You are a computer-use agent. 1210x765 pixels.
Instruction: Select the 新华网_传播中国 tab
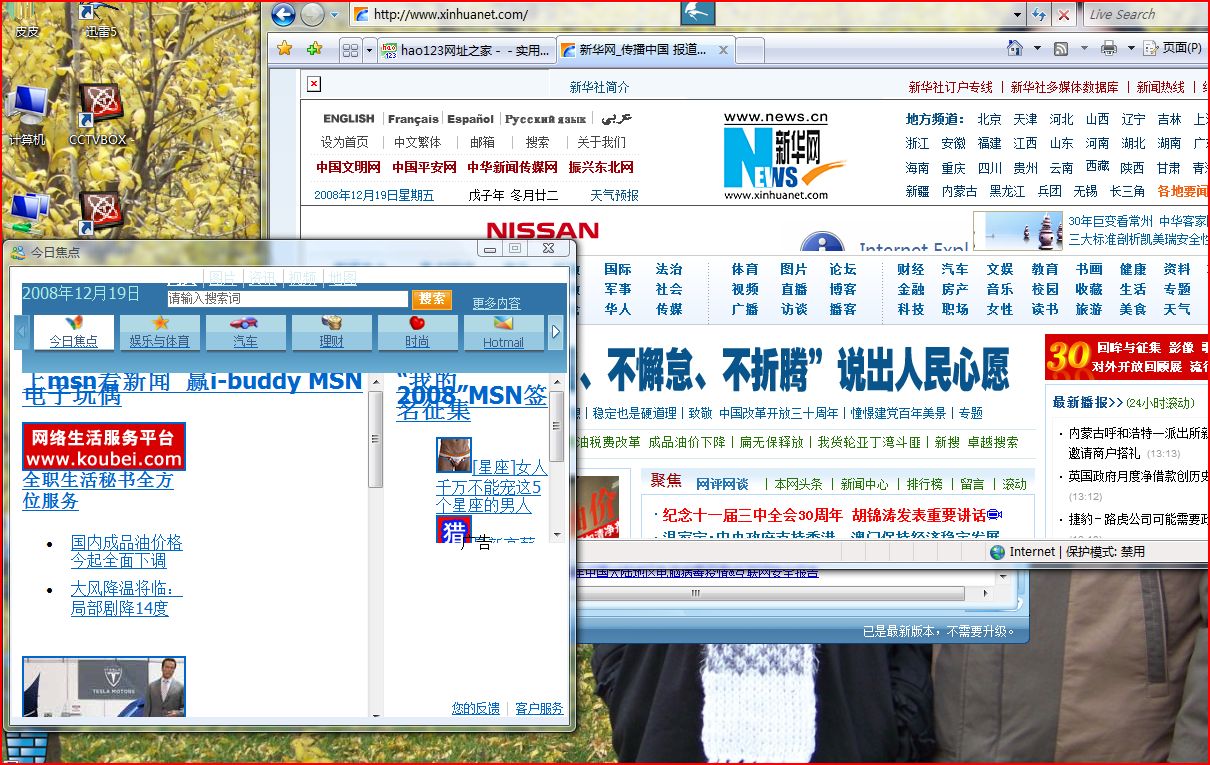click(x=645, y=49)
